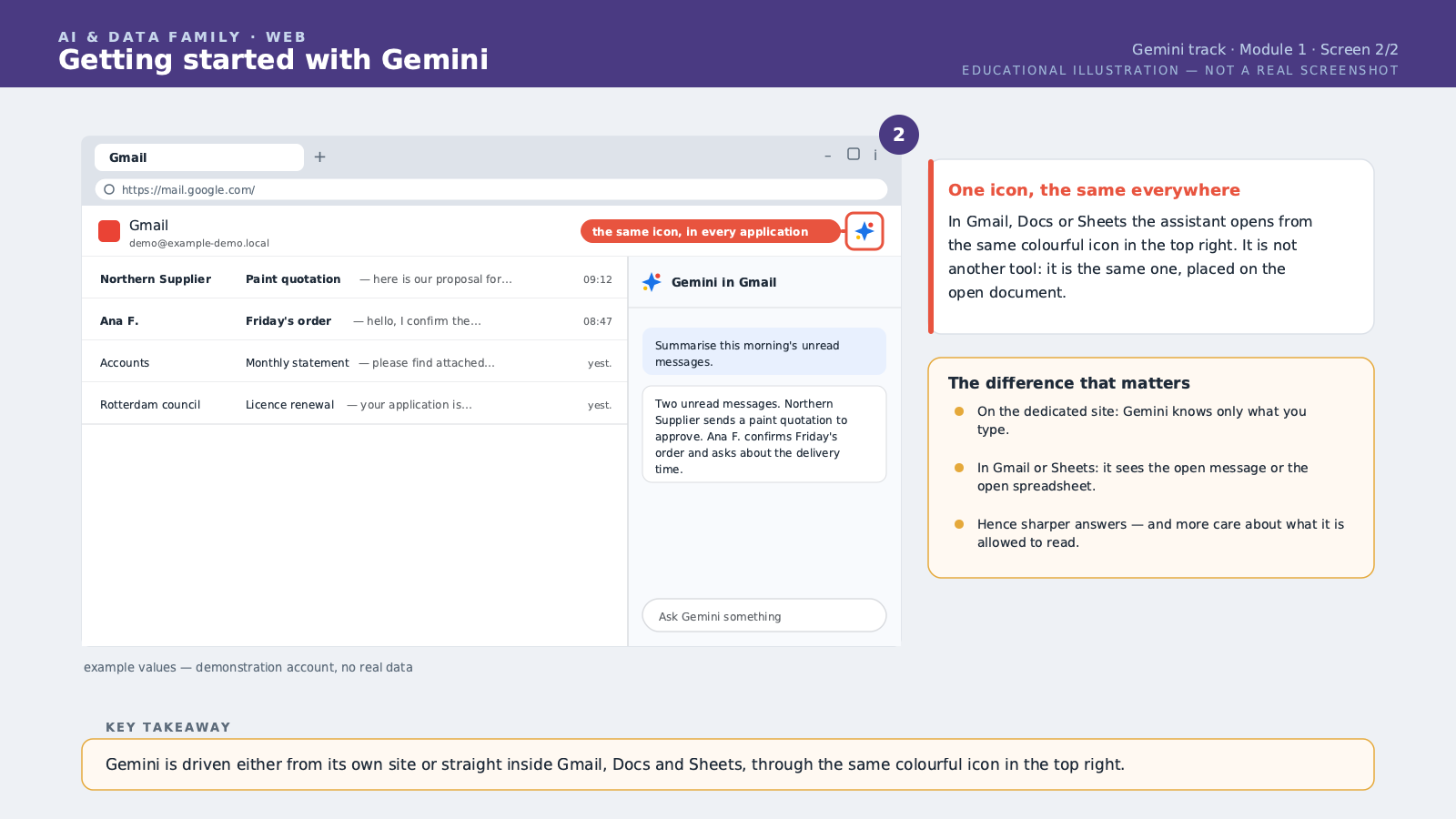
Task: Click the Gemini star in panel header
Action: coord(652,282)
